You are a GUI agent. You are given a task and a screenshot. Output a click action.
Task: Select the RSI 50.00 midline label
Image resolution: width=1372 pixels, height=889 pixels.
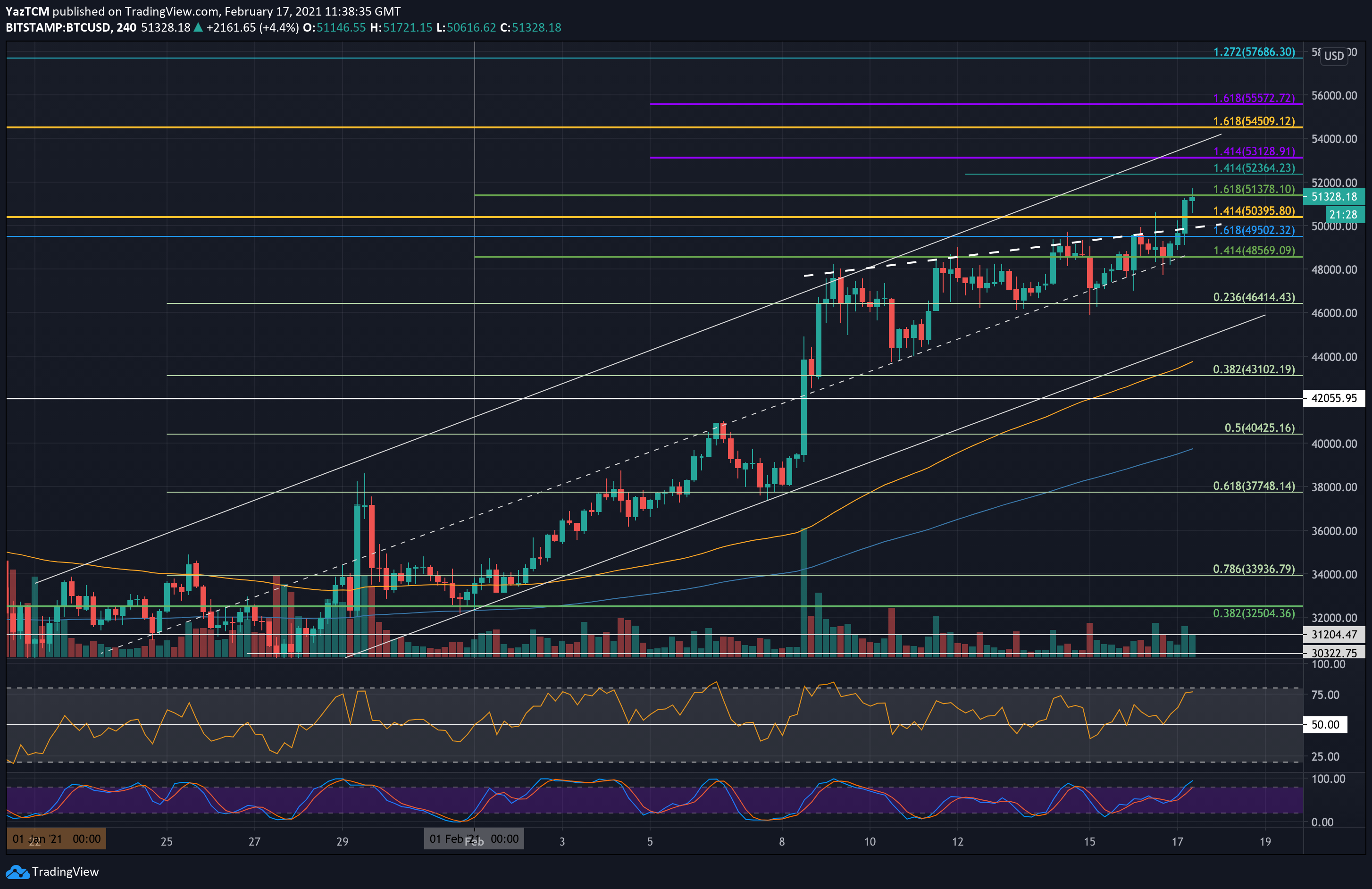[1325, 725]
